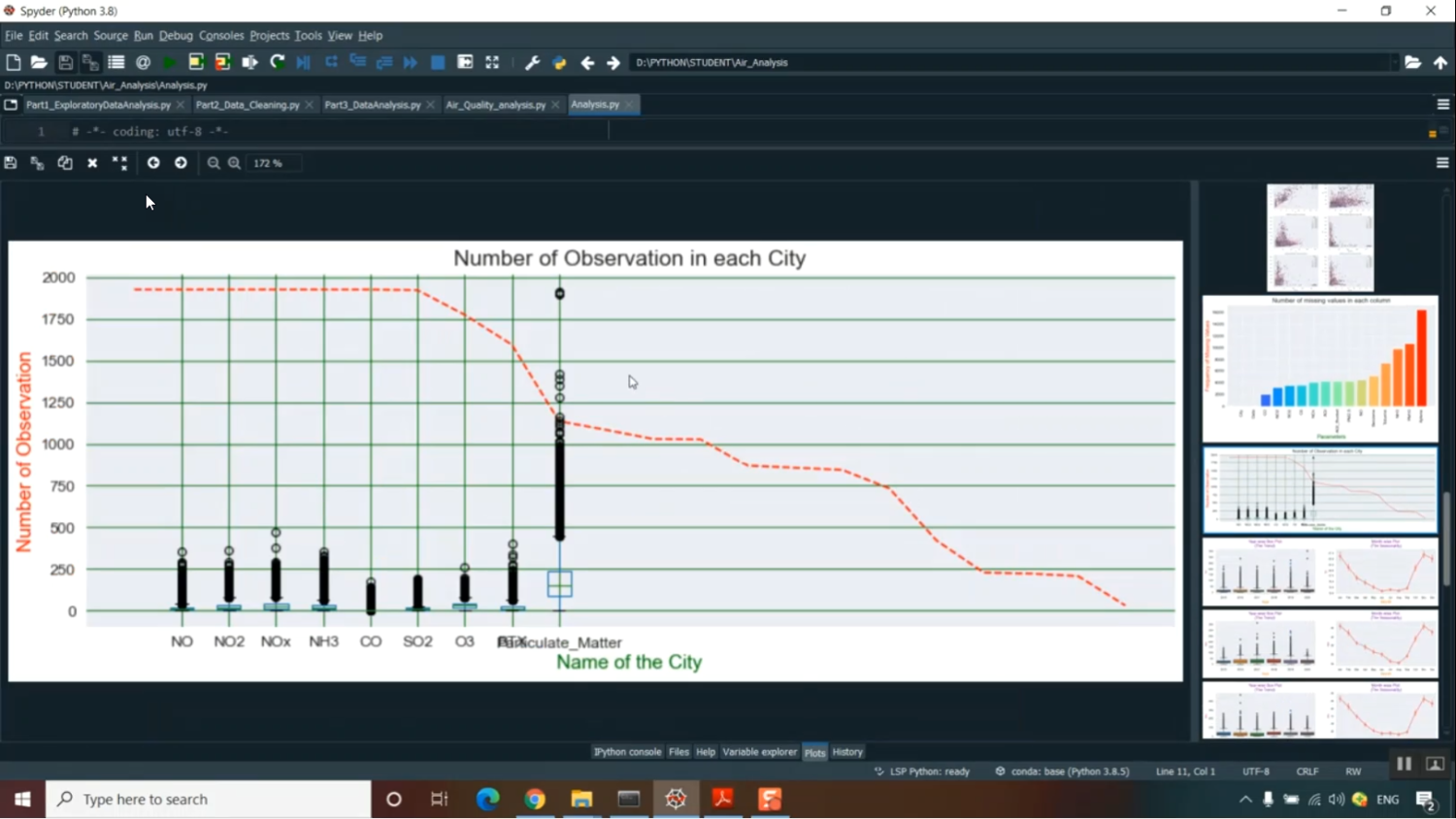The width and height of the screenshot is (1456, 819).
Task: Open the Plots pane hamburger options menu
Action: (x=1442, y=163)
